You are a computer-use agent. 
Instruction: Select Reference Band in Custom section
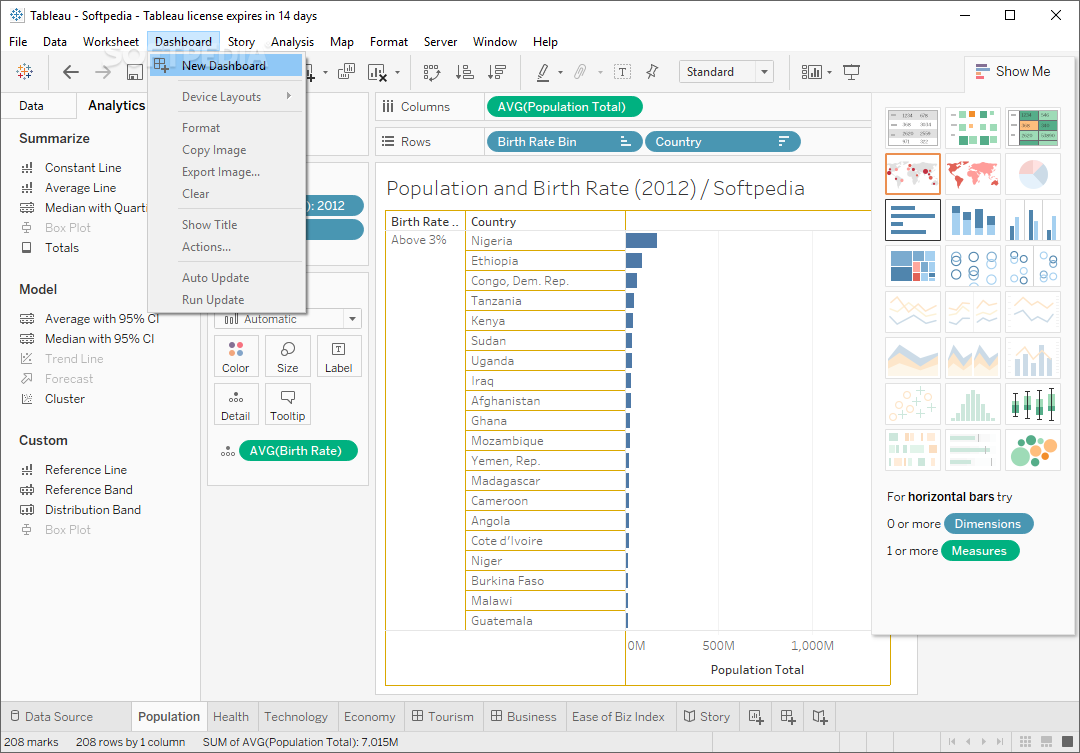coord(88,489)
